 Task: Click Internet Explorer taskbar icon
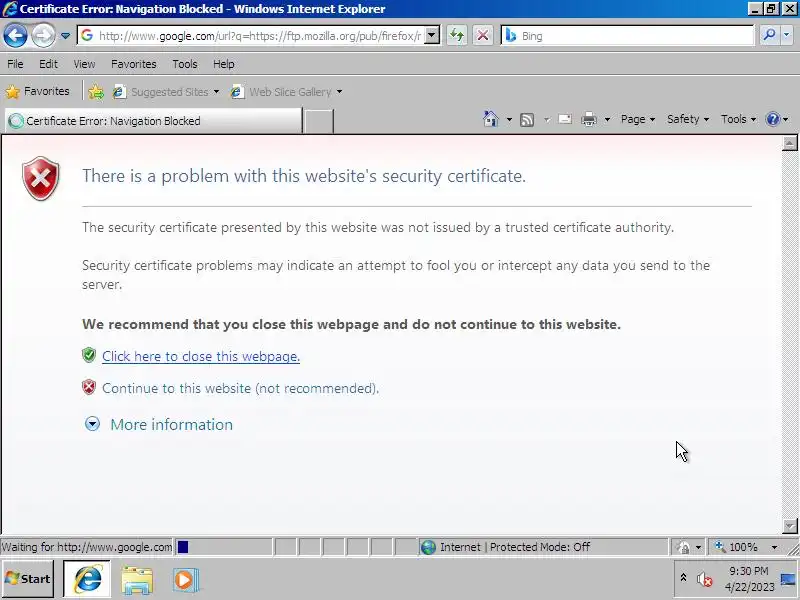pos(87,579)
